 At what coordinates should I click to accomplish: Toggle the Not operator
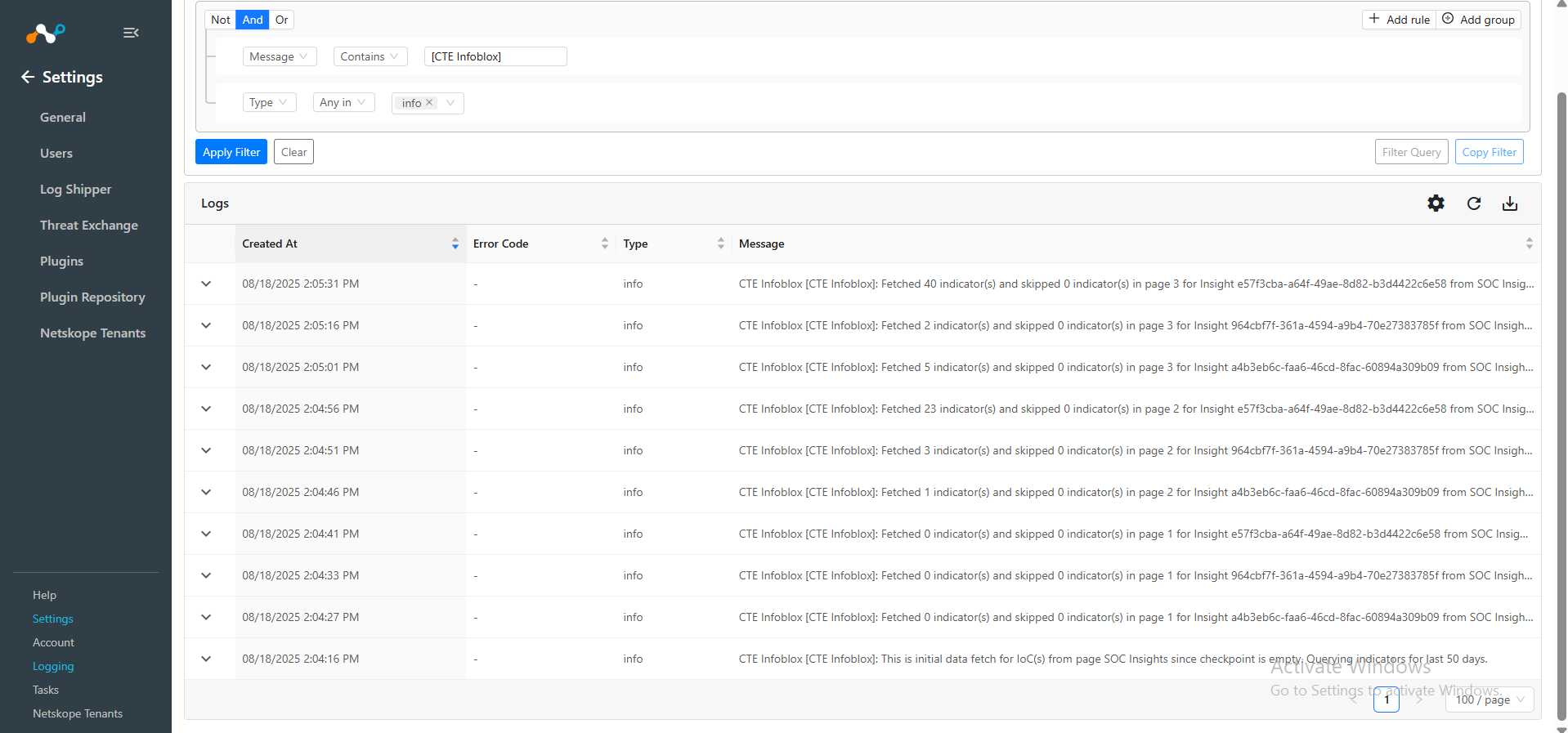(x=221, y=20)
